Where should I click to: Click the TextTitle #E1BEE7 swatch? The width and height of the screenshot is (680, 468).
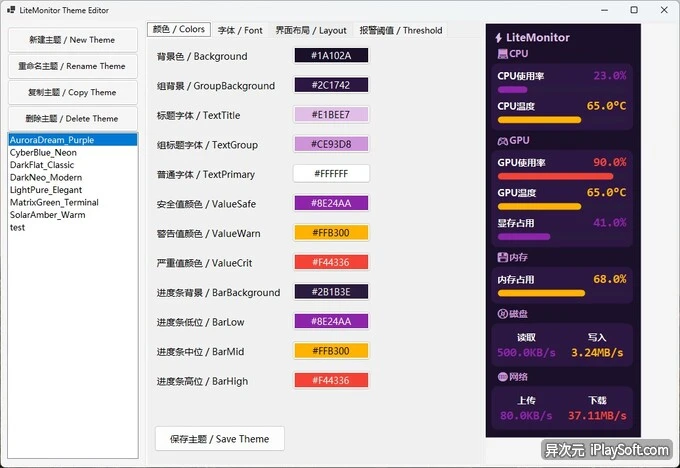(331, 115)
